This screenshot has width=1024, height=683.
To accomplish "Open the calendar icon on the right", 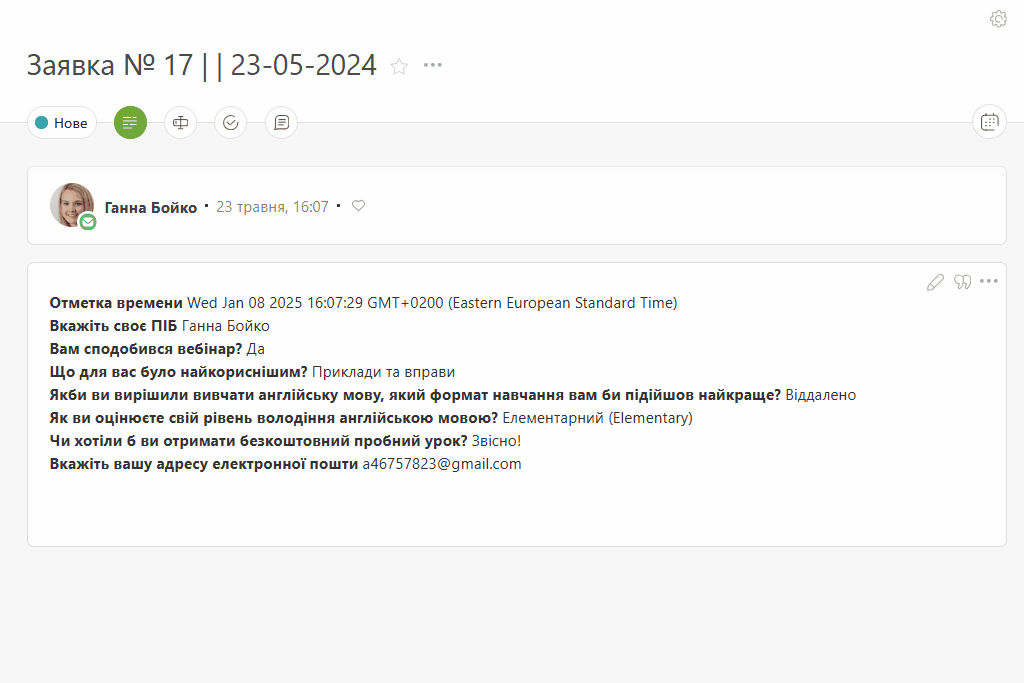I will (x=989, y=122).
